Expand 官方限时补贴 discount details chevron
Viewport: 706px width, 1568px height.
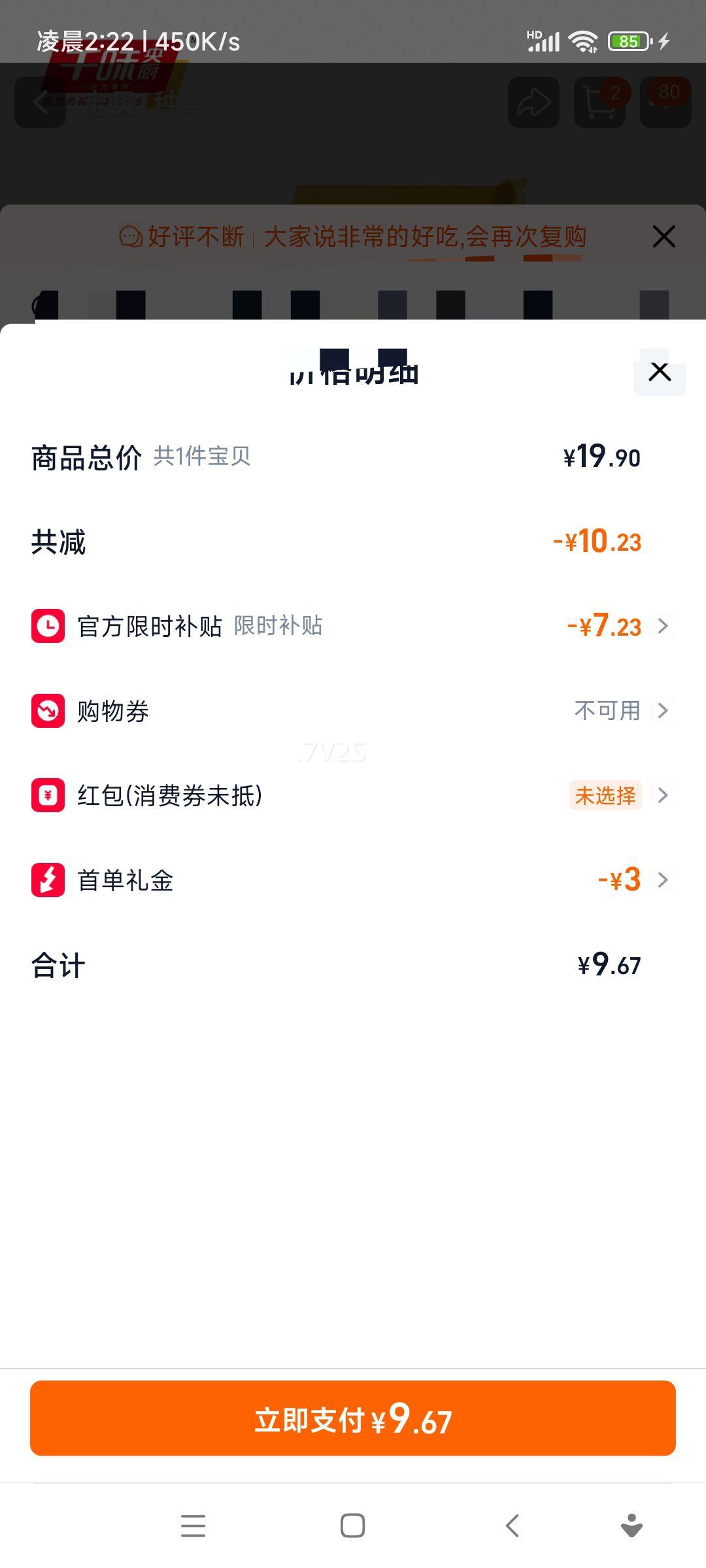point(663,626)
